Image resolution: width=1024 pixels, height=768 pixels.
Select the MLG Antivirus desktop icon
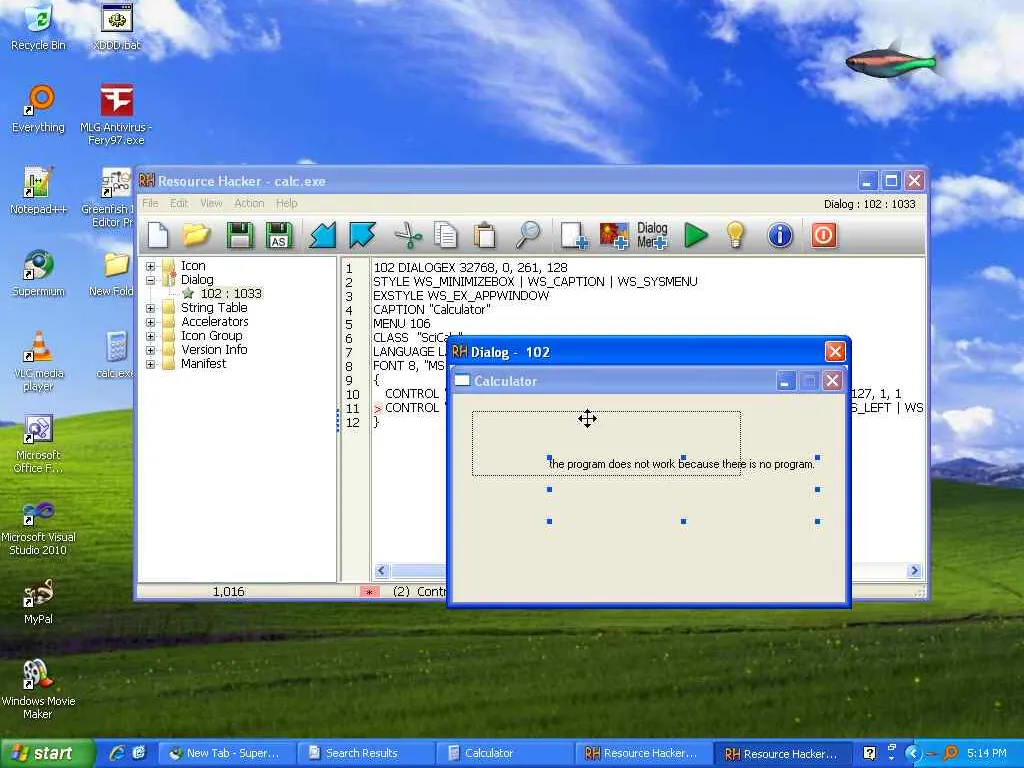coord(116,115)
